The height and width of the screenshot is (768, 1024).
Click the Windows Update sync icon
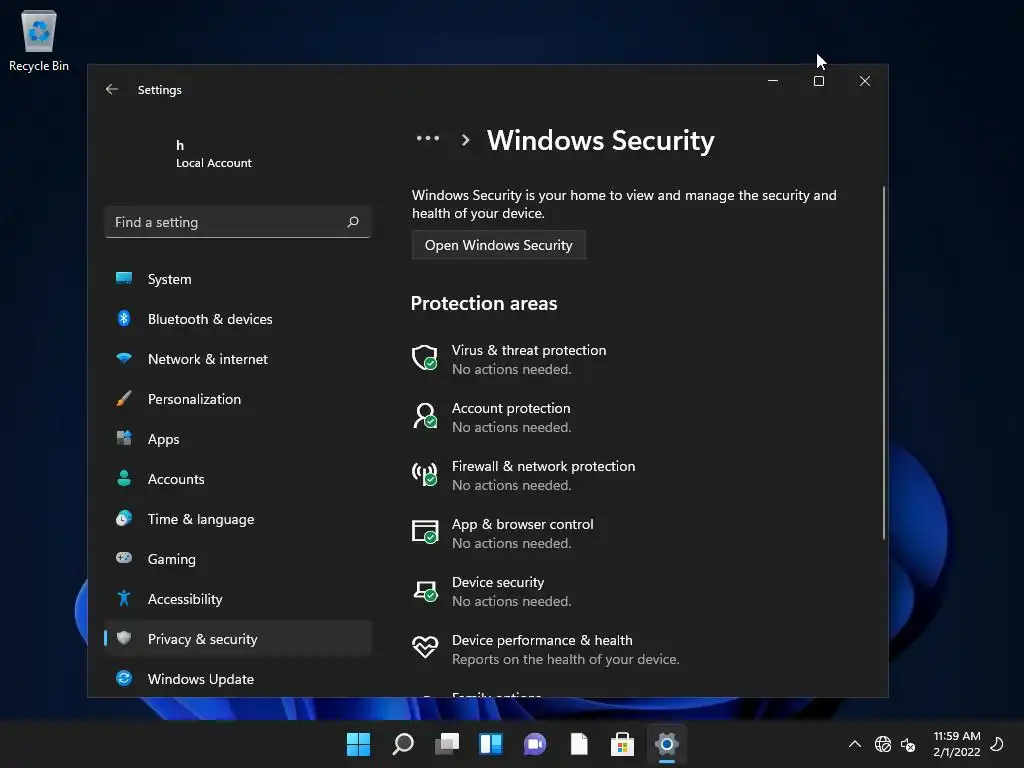pos(123,678)
